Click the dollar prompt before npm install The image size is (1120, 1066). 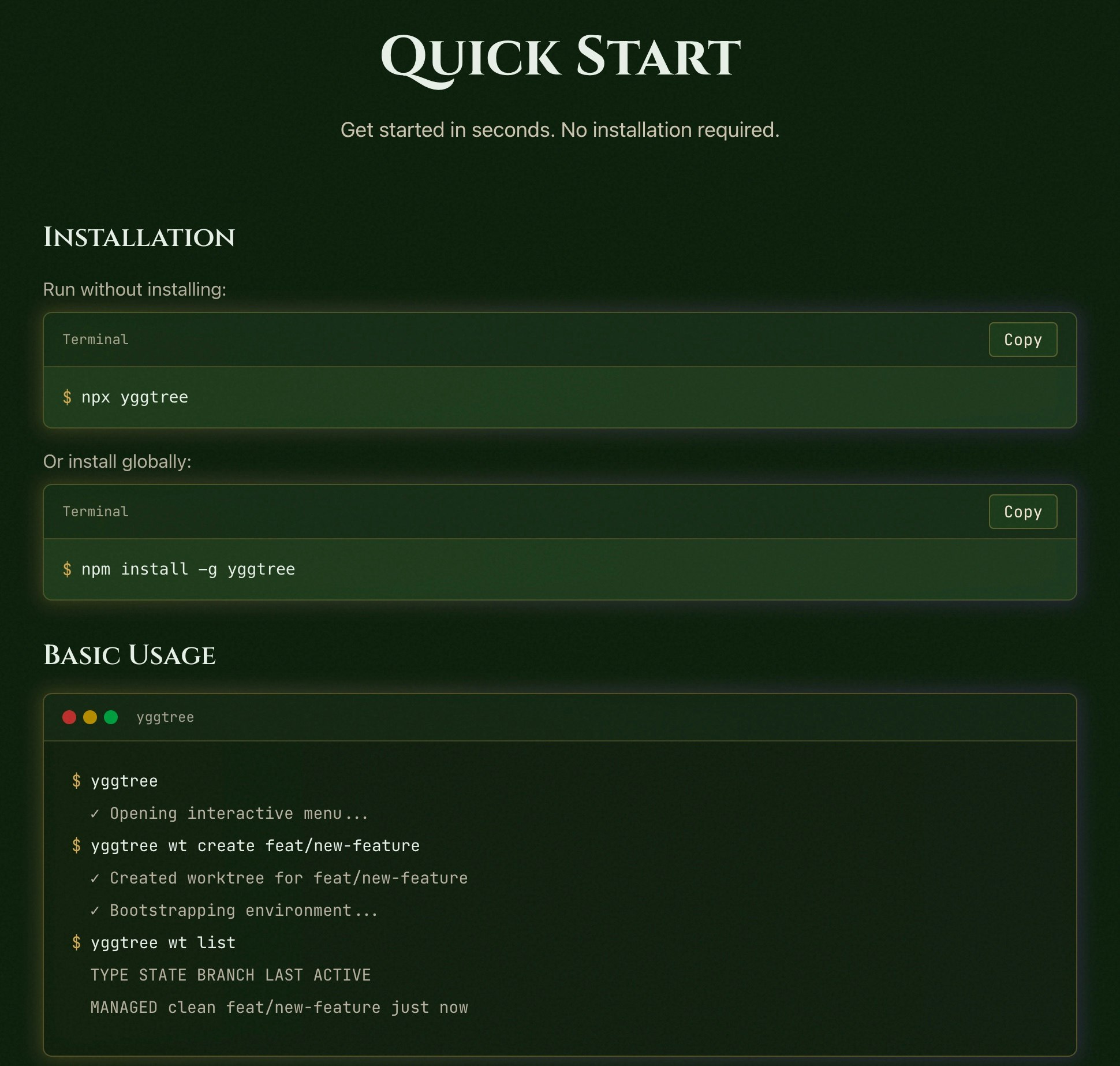pos(68,569)
